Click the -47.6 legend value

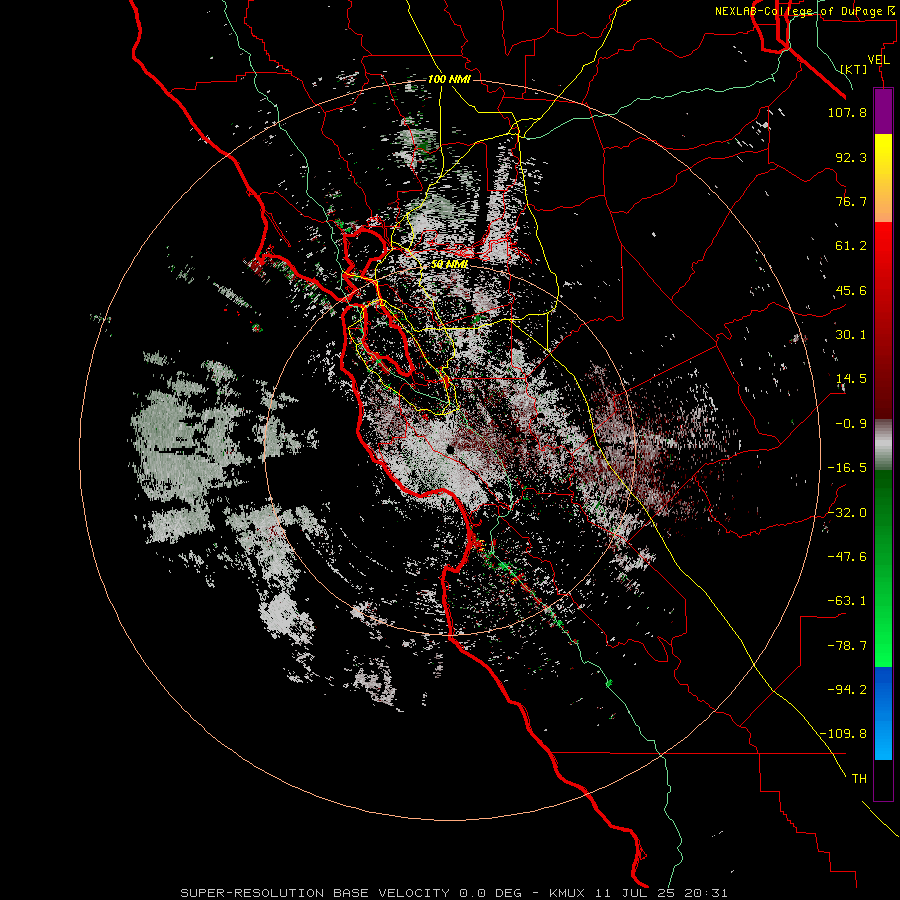[x=847, y=557]
